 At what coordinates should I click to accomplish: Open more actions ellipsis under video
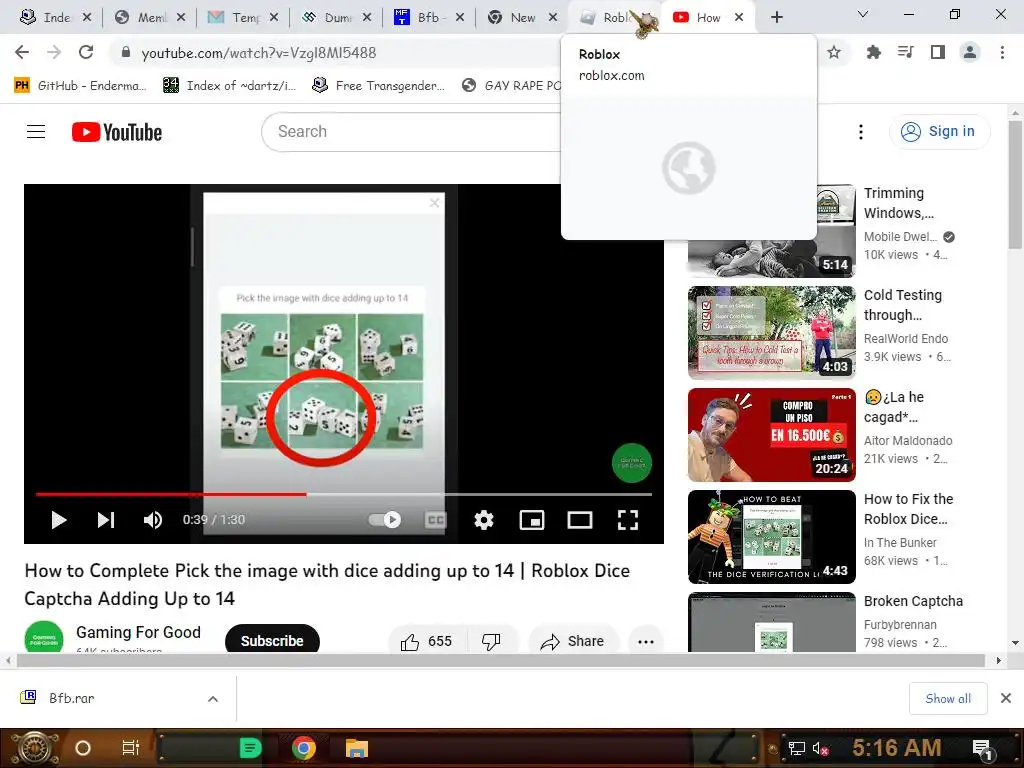646,641
